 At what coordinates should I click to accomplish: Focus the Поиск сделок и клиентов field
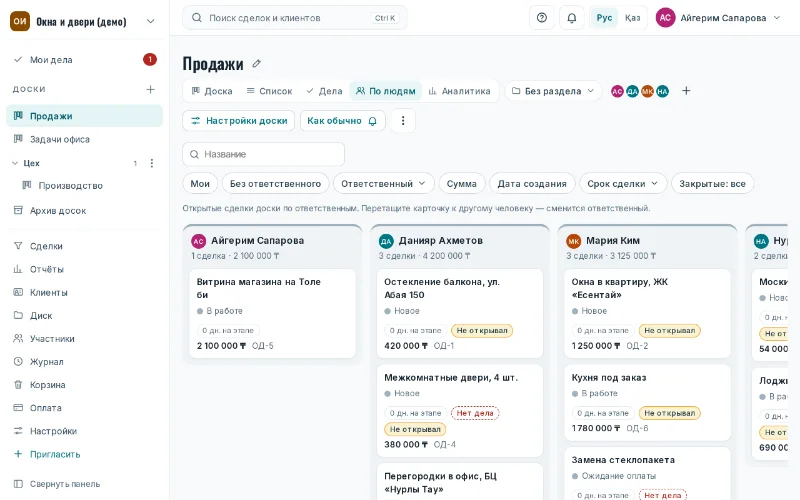[x=295, y=18]
